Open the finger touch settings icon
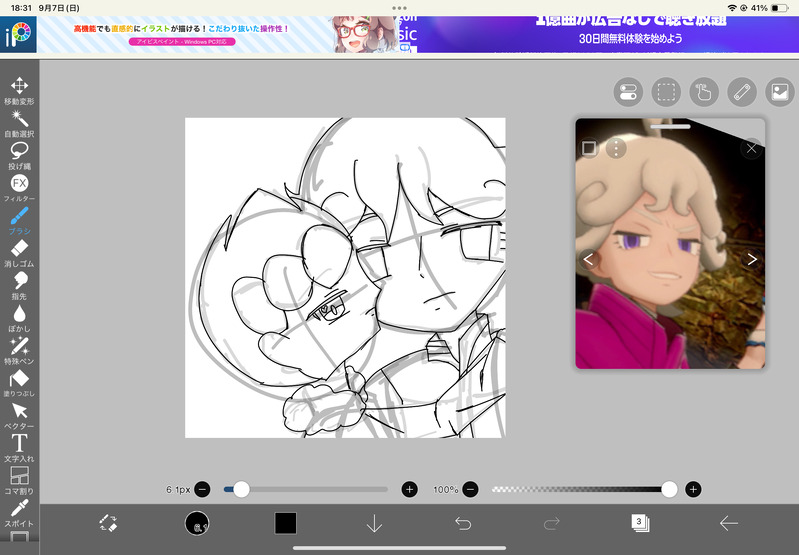 pyautogui.click(x=704, y=92)
